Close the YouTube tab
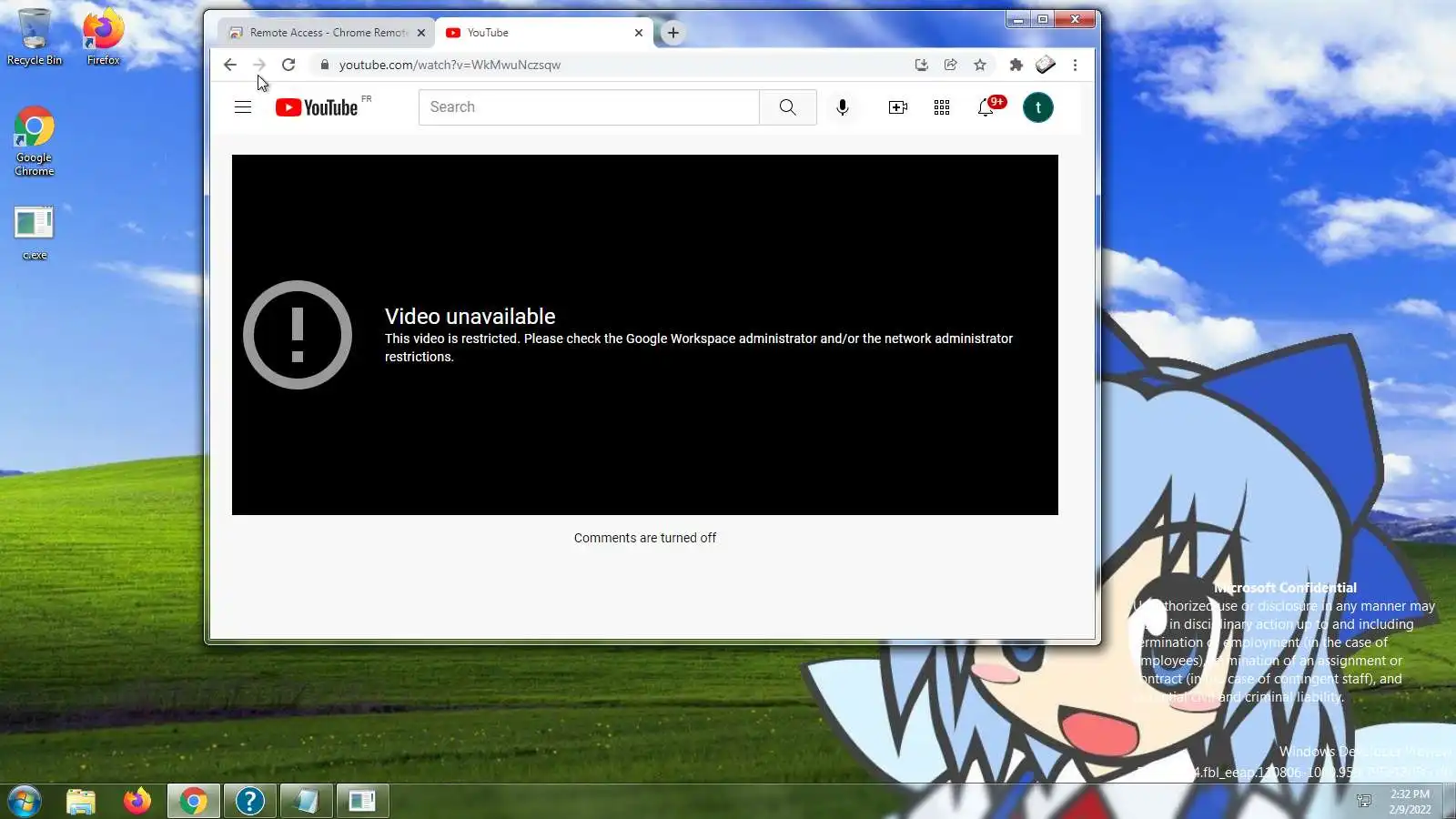 point(639,33)
